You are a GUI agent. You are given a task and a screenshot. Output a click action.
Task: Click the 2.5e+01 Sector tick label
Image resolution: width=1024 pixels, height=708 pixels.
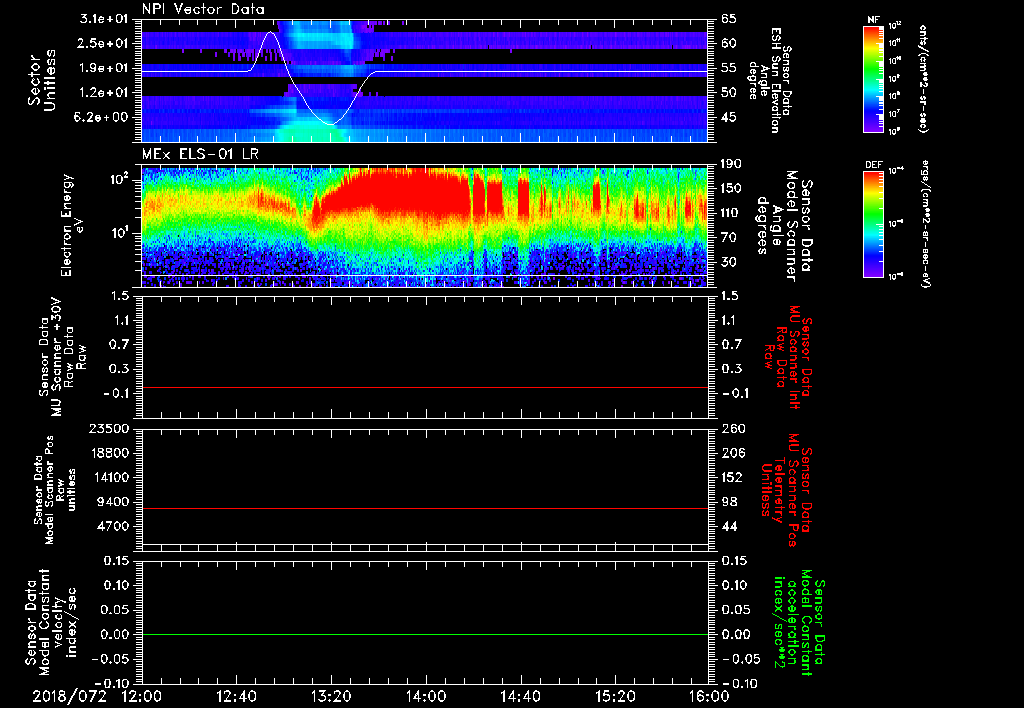104,43
